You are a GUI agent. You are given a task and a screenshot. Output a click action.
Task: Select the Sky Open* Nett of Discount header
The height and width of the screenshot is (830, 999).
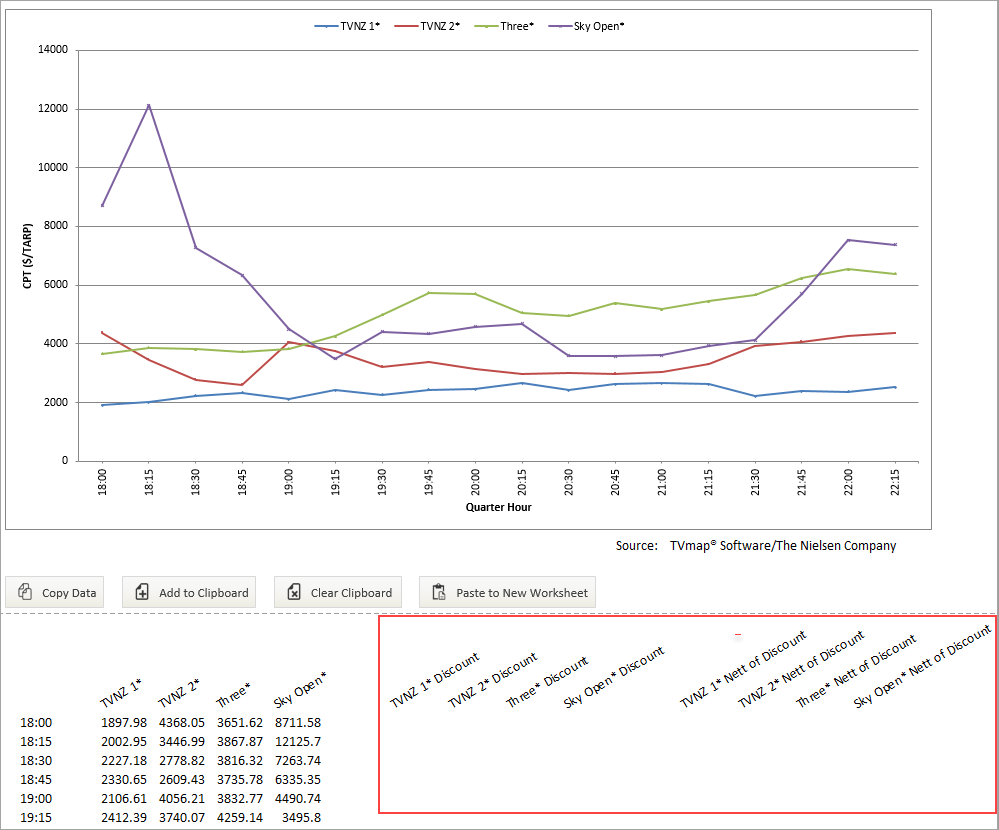pos(923,666)
